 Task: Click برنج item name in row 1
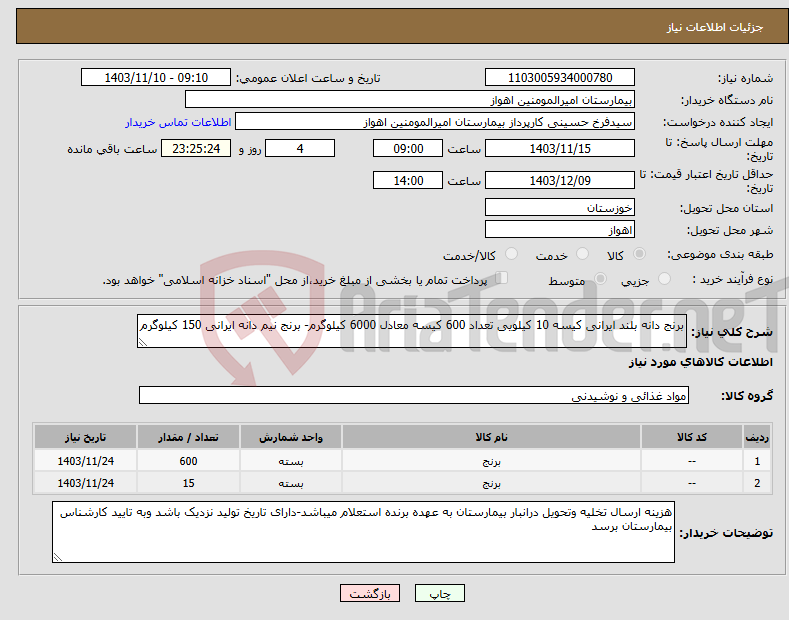click(x=491, y=461)
